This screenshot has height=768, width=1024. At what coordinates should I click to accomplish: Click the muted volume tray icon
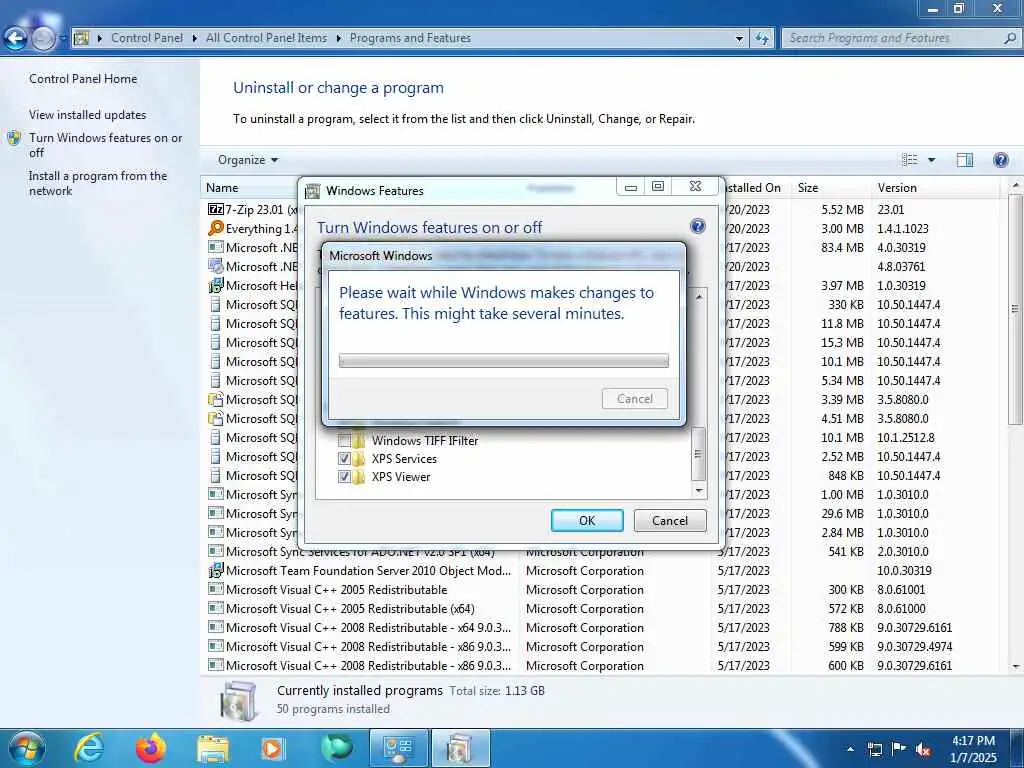923,749
